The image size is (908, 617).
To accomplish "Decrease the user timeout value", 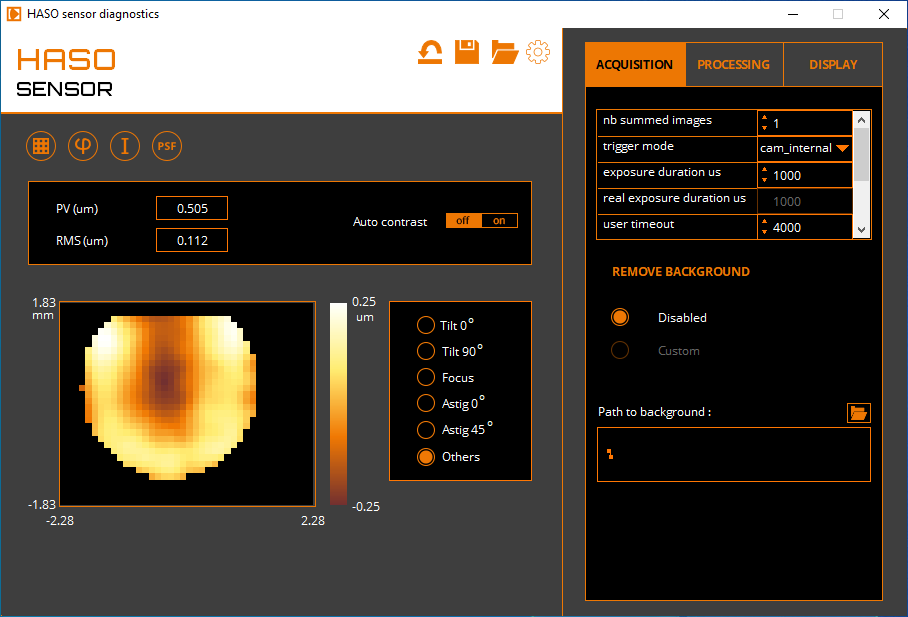I will point(765,232).
